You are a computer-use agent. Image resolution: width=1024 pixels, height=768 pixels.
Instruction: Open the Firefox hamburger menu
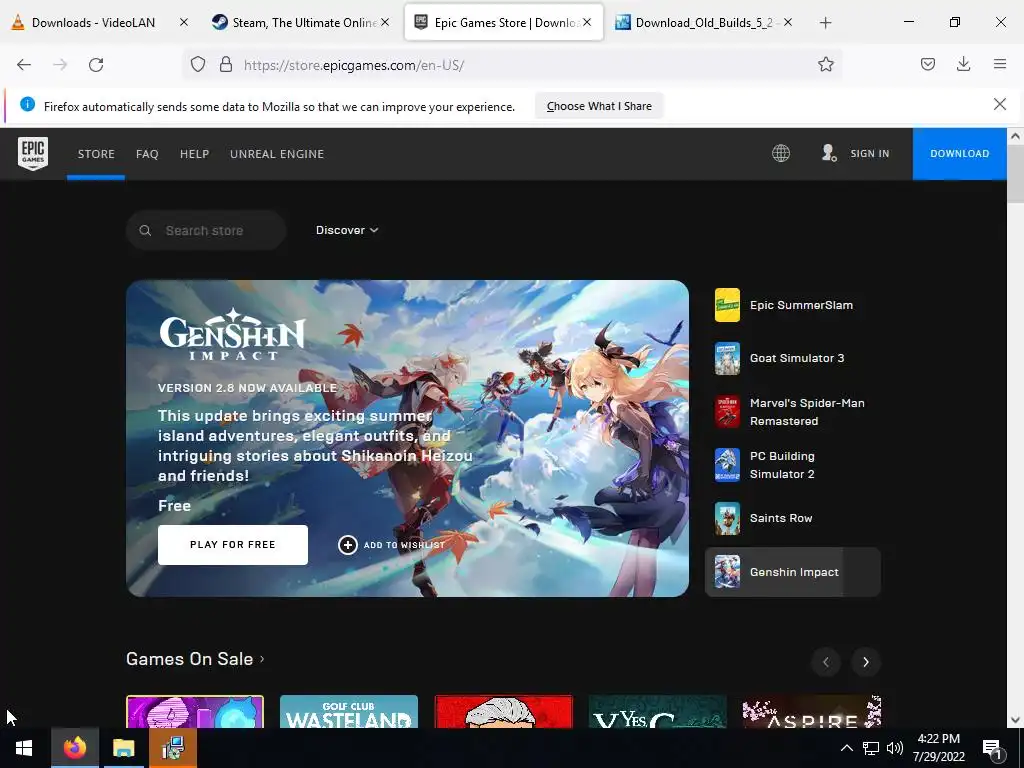click(x=1000, y=64)
